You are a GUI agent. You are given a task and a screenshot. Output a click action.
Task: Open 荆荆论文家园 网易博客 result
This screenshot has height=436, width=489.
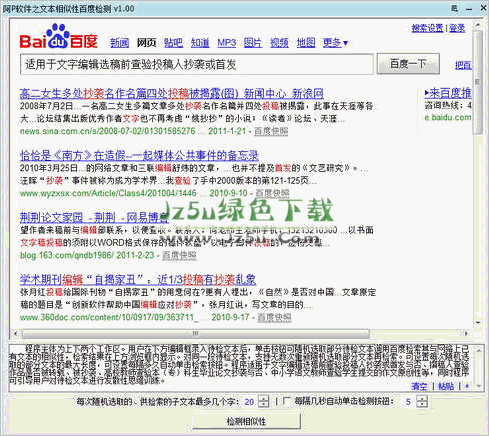point(94,218)
